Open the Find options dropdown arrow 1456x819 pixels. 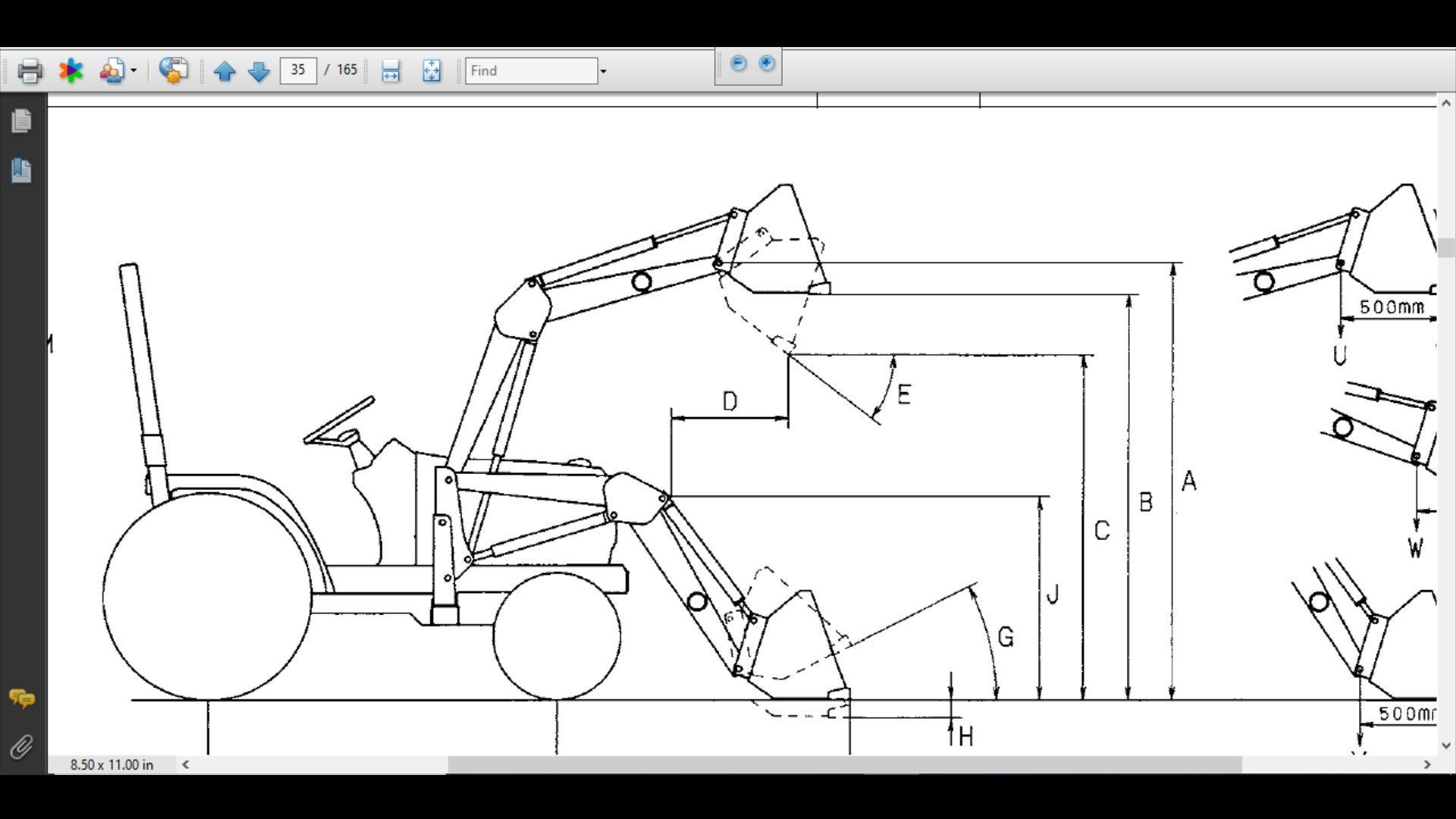tap(604, 71)
